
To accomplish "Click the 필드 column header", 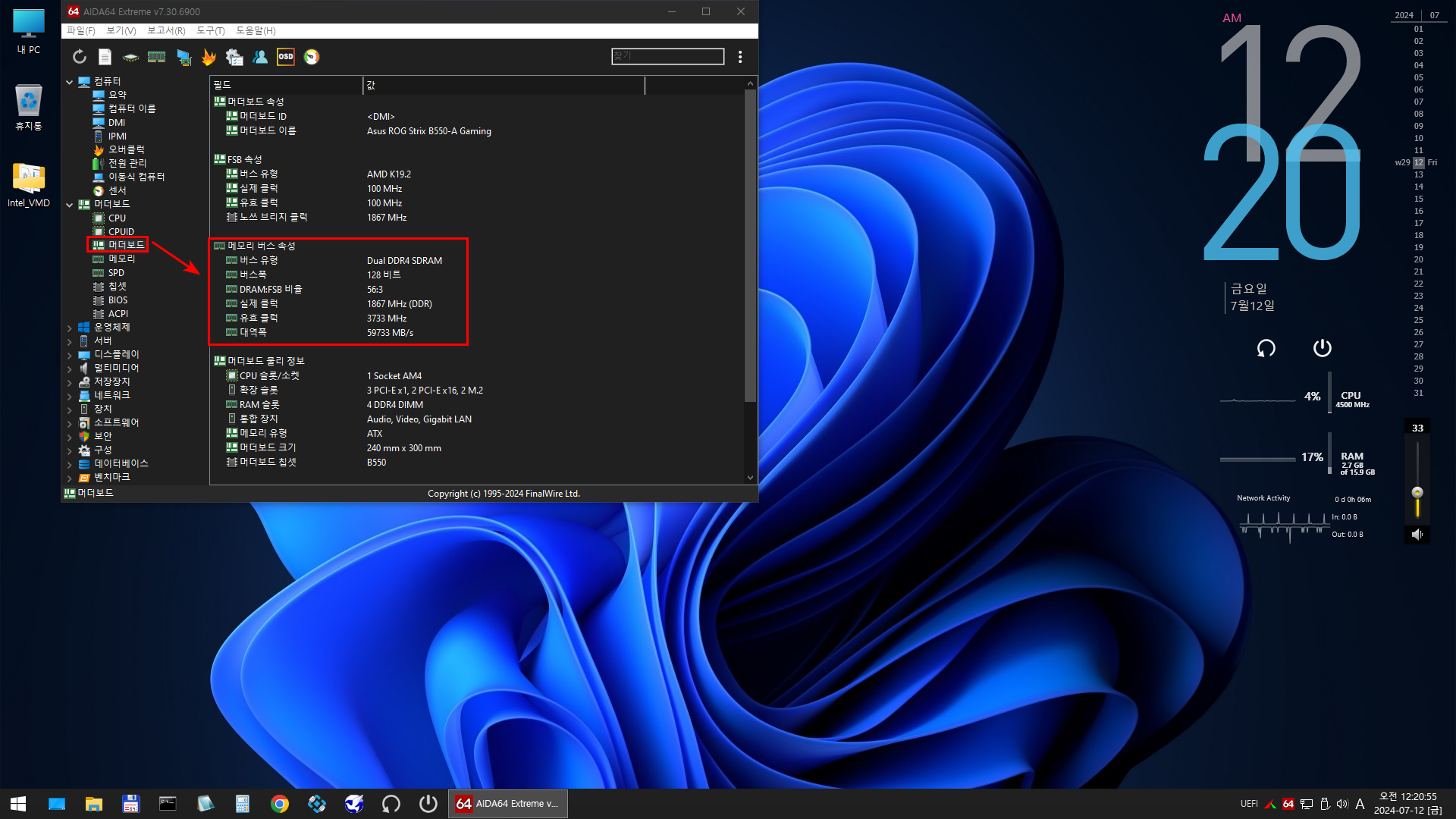I will (287, 85).
